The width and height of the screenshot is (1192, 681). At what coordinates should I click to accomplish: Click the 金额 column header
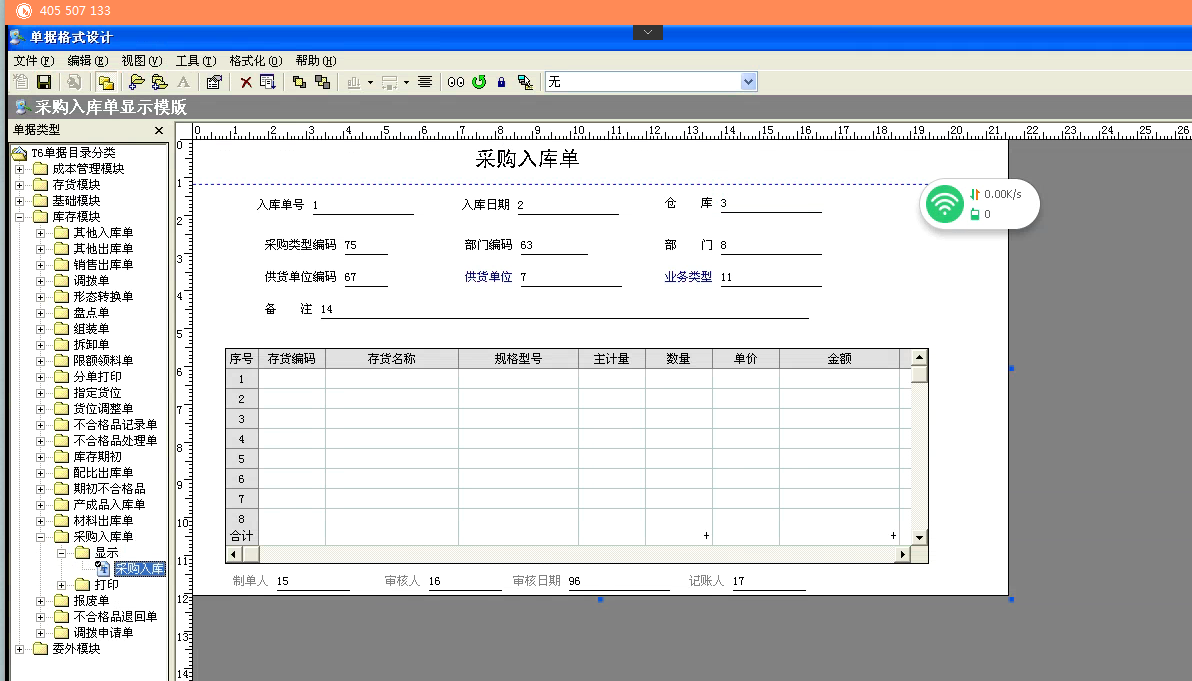tap(839, 359)
